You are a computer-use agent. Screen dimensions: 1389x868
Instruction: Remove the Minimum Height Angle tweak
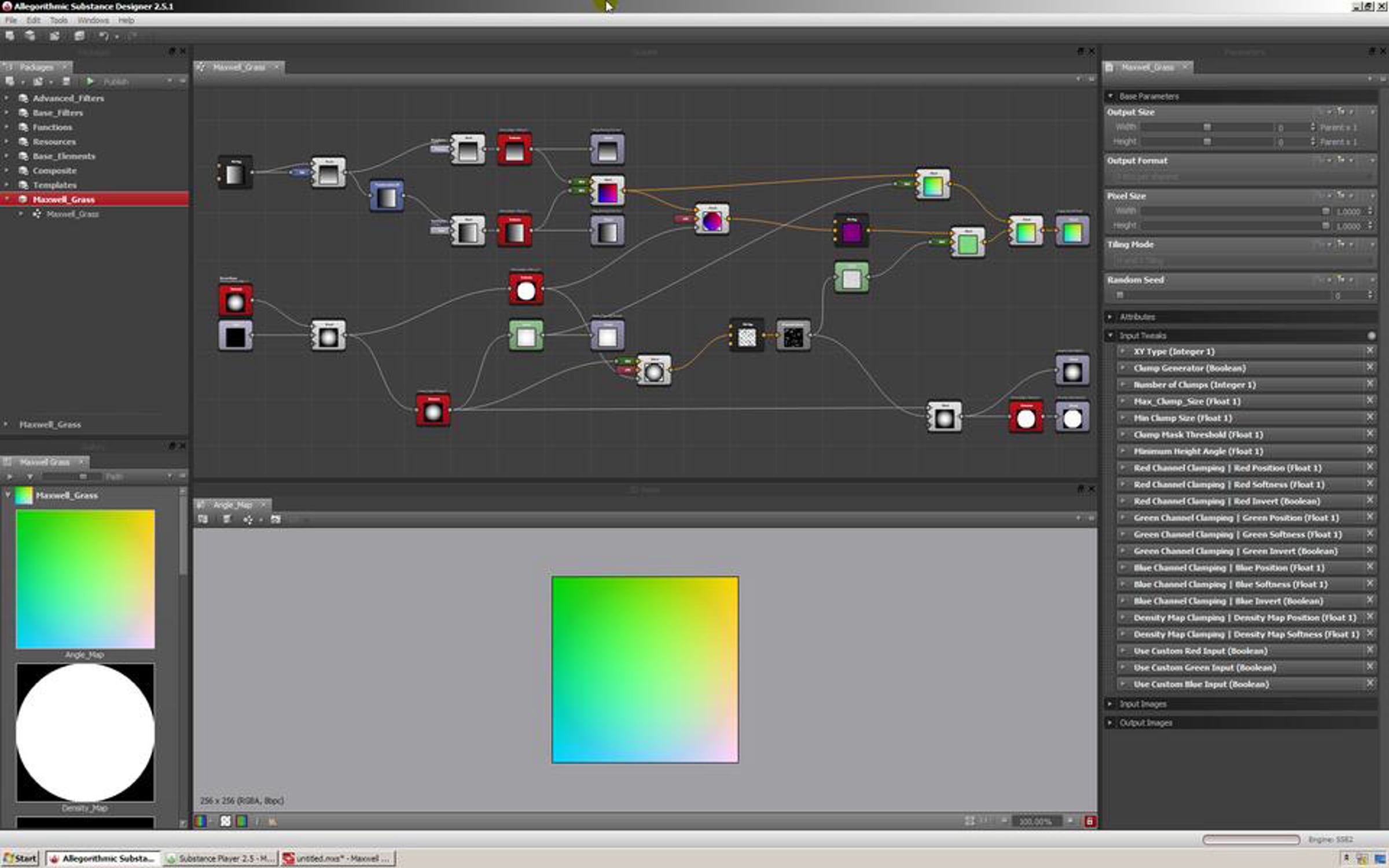click(x=1370, y=450)
